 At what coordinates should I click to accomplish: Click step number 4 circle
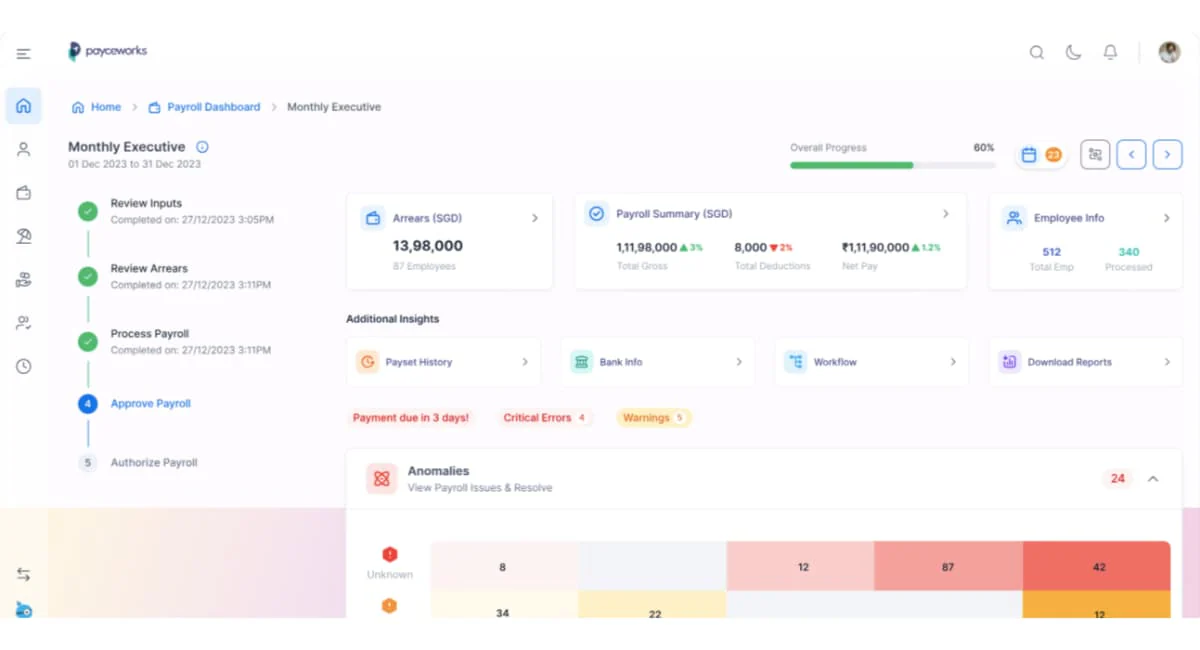pos(88,404)
